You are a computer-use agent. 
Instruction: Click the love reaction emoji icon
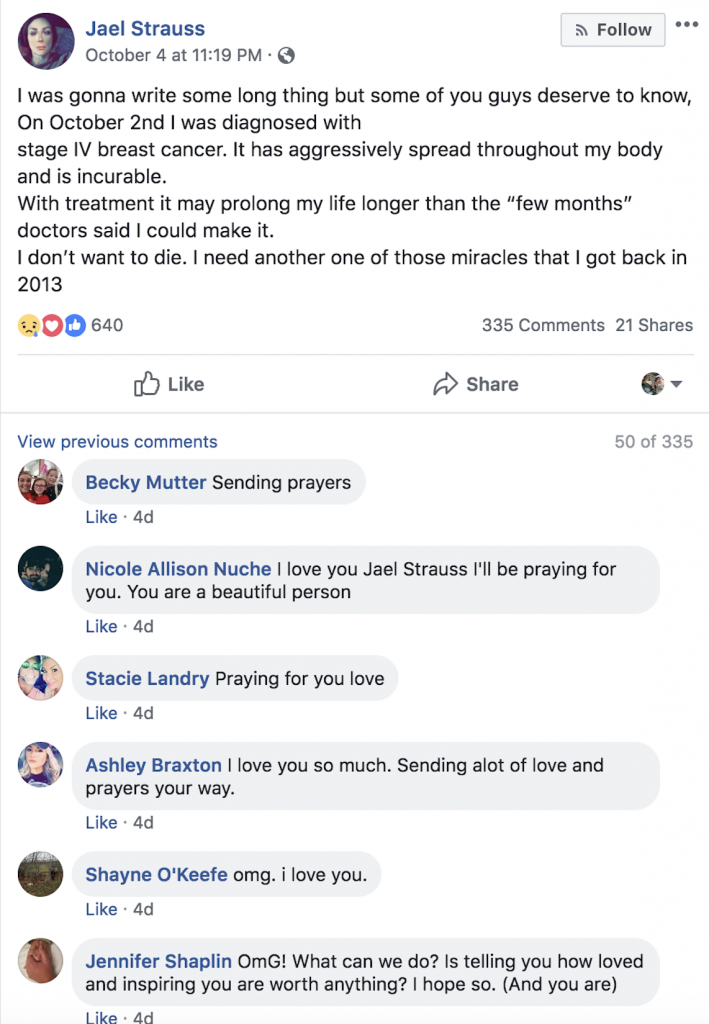(x=52, y=324)
